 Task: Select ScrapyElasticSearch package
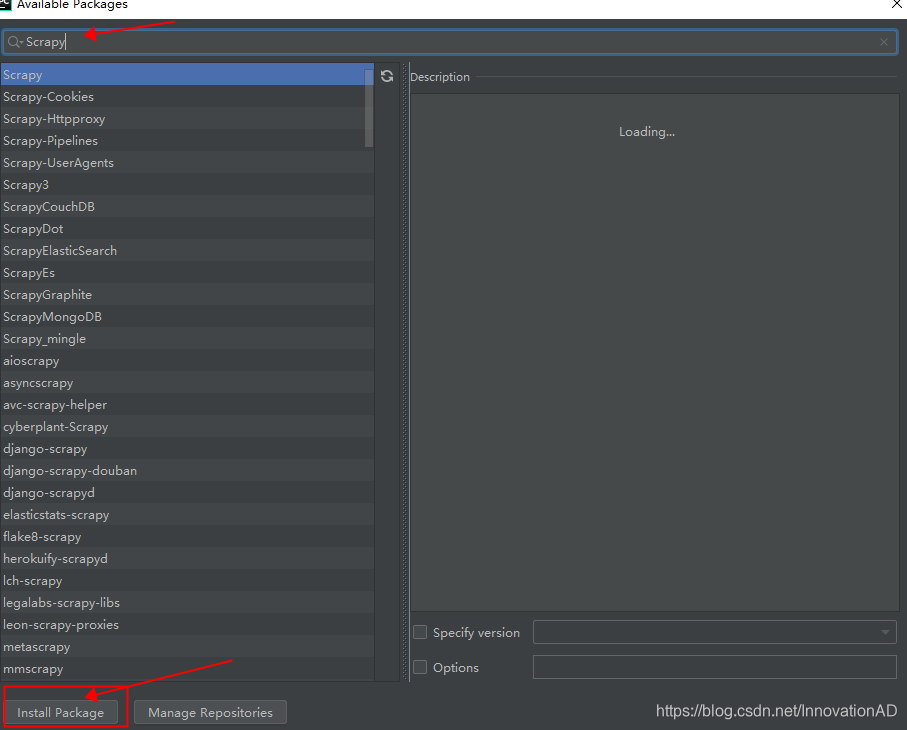[x=187, y=250]
